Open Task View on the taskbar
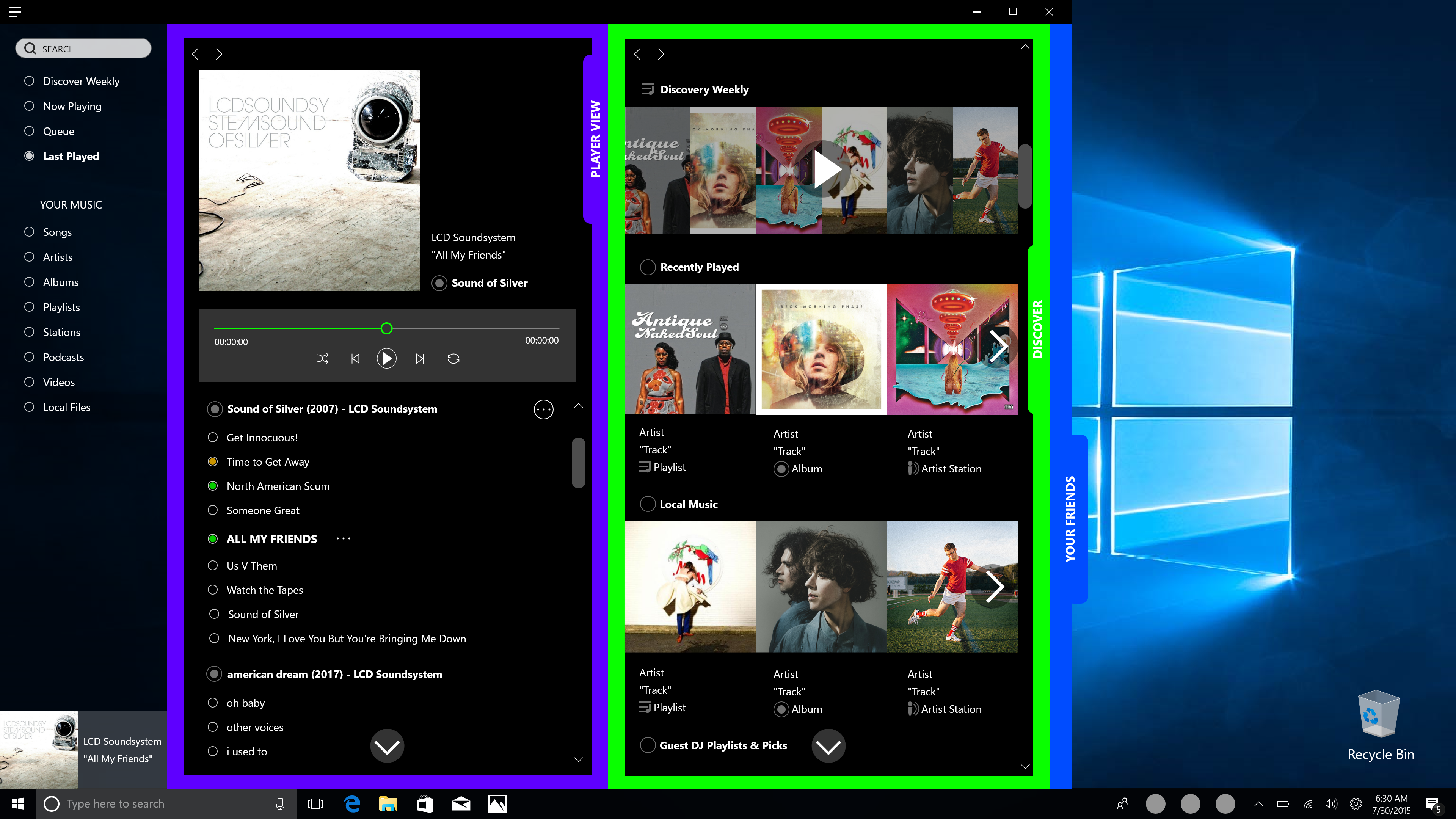The image size is (1456, 819). pos(315,804)
